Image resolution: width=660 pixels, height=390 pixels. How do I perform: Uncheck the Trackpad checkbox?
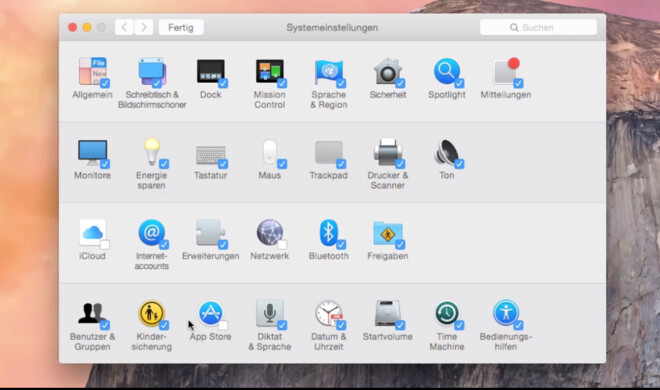pyautogui.click(x=341, y=164)
